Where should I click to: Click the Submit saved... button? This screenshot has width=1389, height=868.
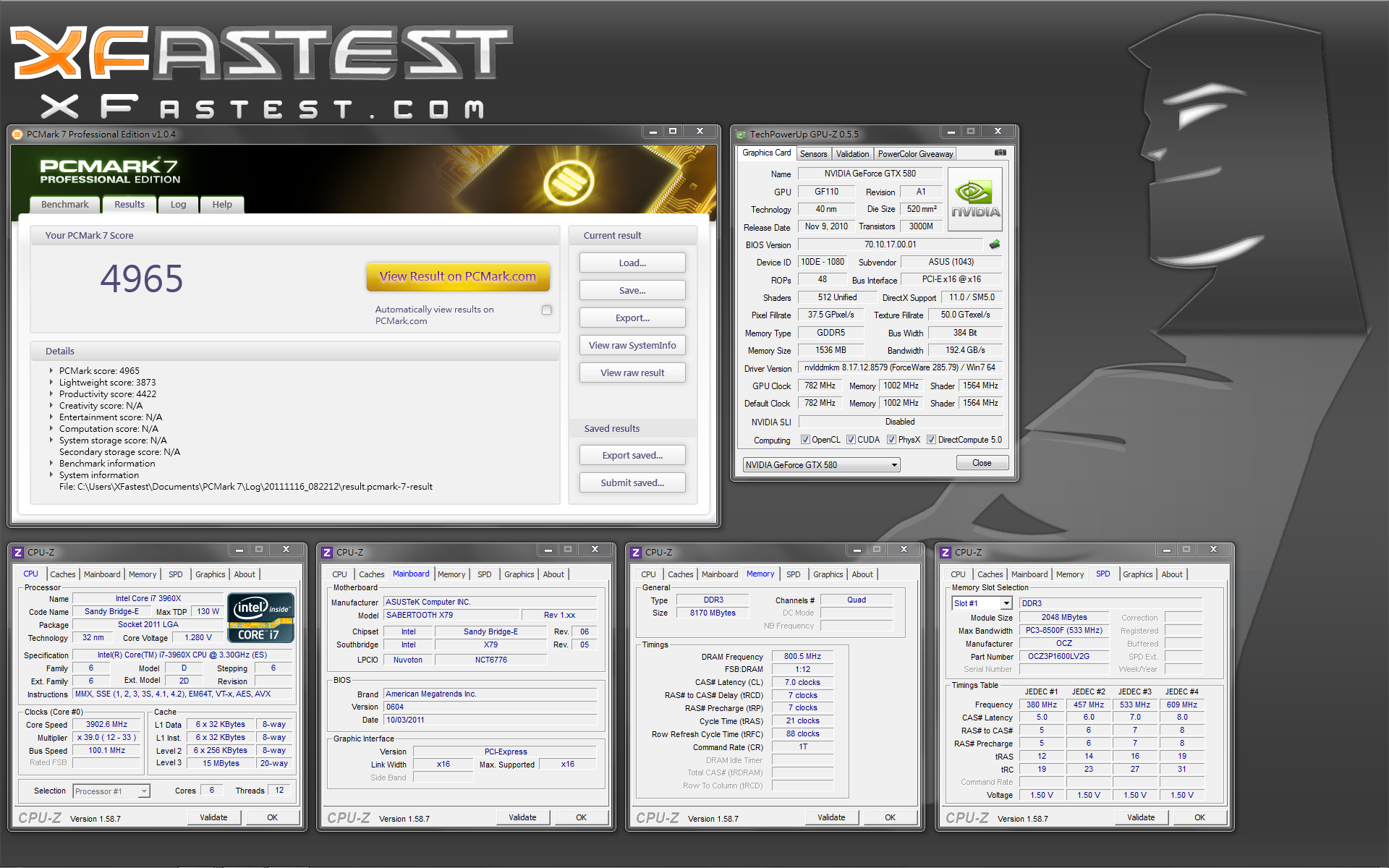632,482
